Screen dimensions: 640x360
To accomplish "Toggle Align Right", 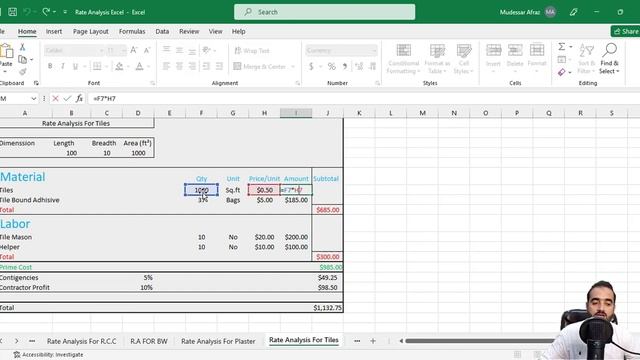I will [192, 66].
